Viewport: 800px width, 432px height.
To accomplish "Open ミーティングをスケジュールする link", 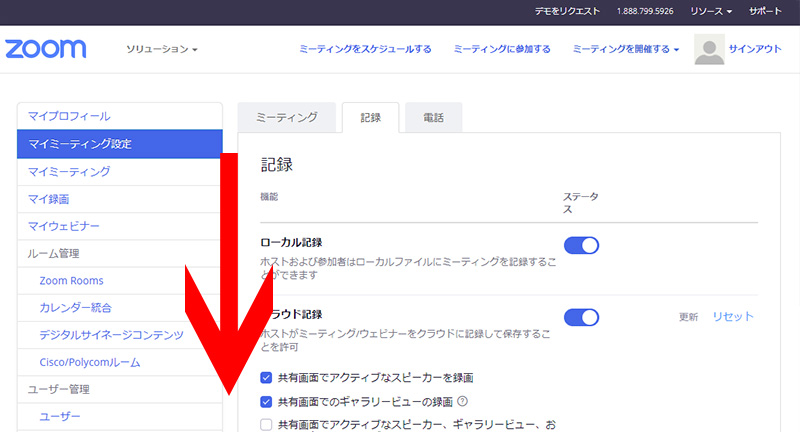I will pos(366,49).
